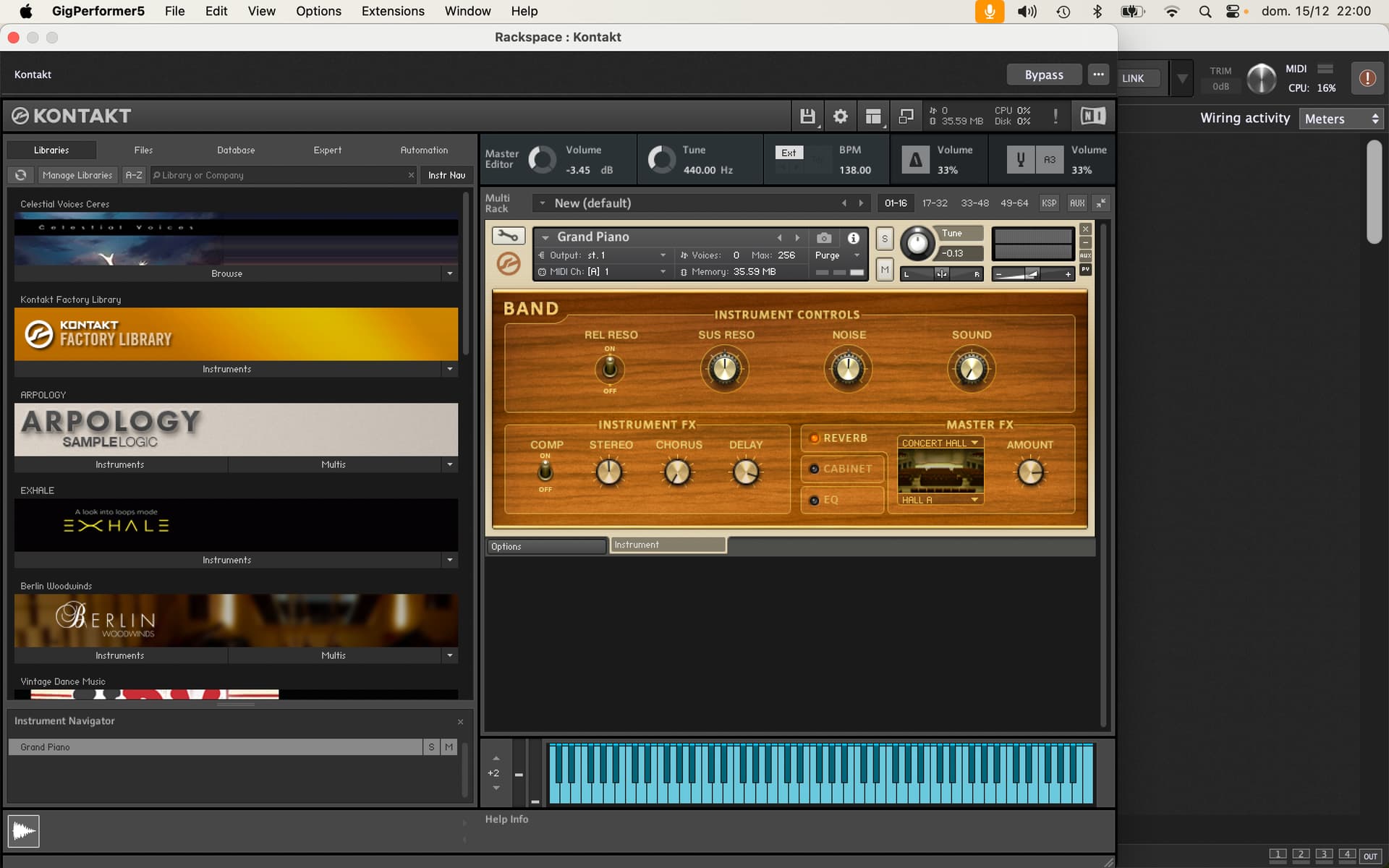
Task: Open the Purge dropdown menu
Action: pos(837,255)
